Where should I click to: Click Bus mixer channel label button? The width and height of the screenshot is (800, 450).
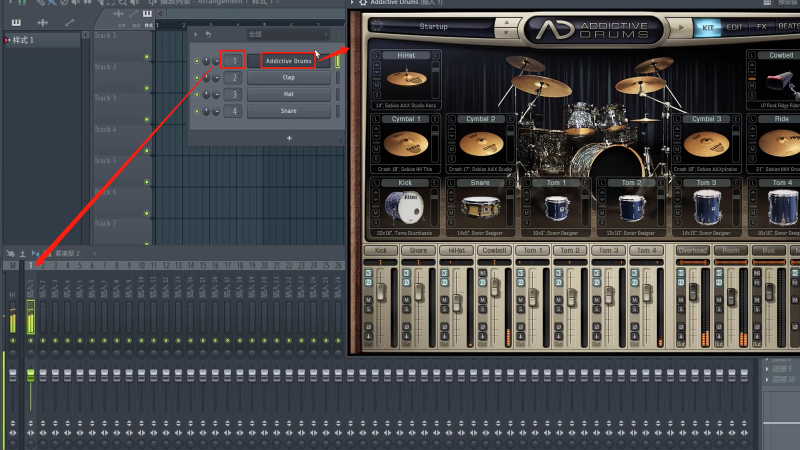click(768, 251)
